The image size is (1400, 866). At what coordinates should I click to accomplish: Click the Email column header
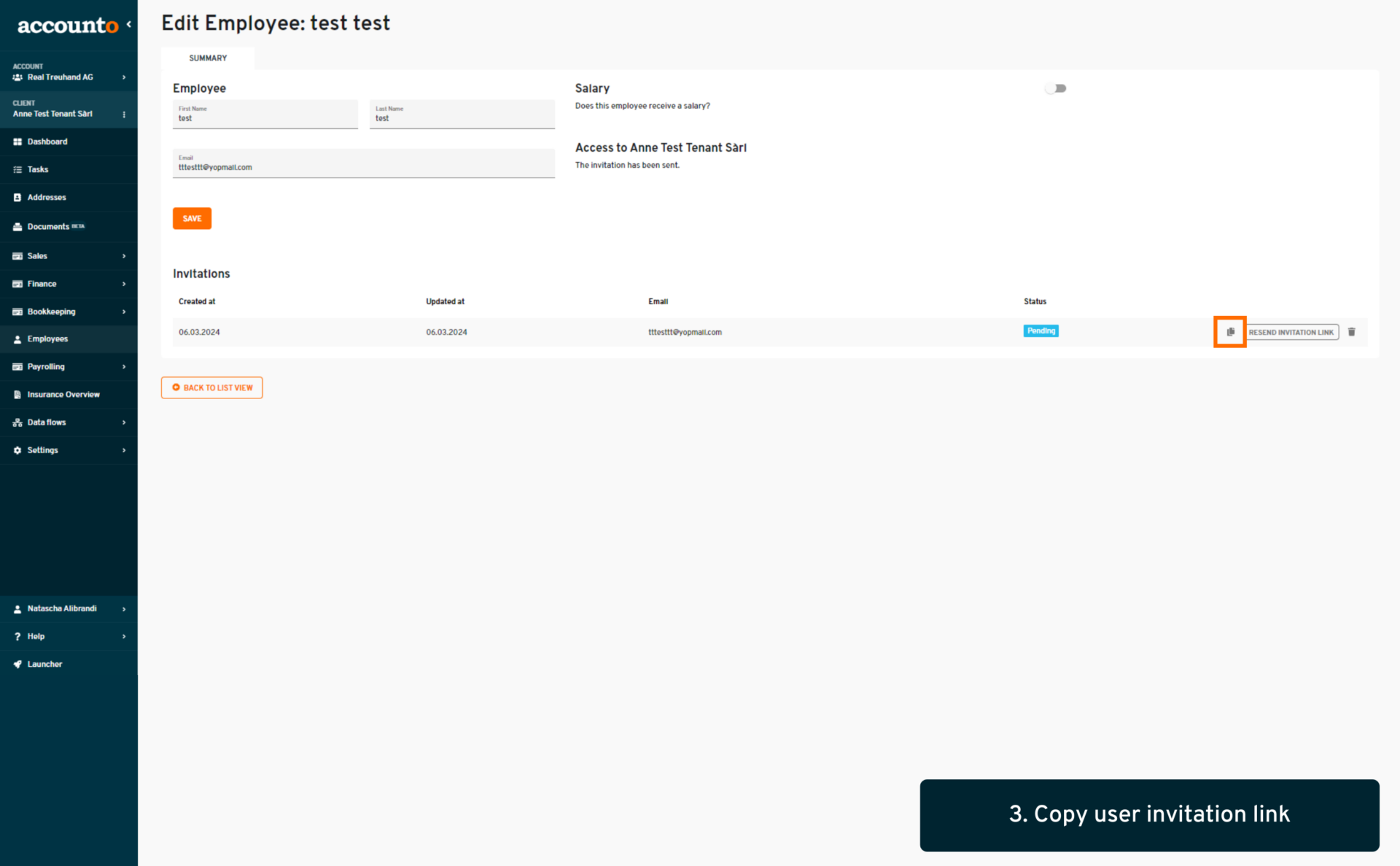[x=658, y=301]
